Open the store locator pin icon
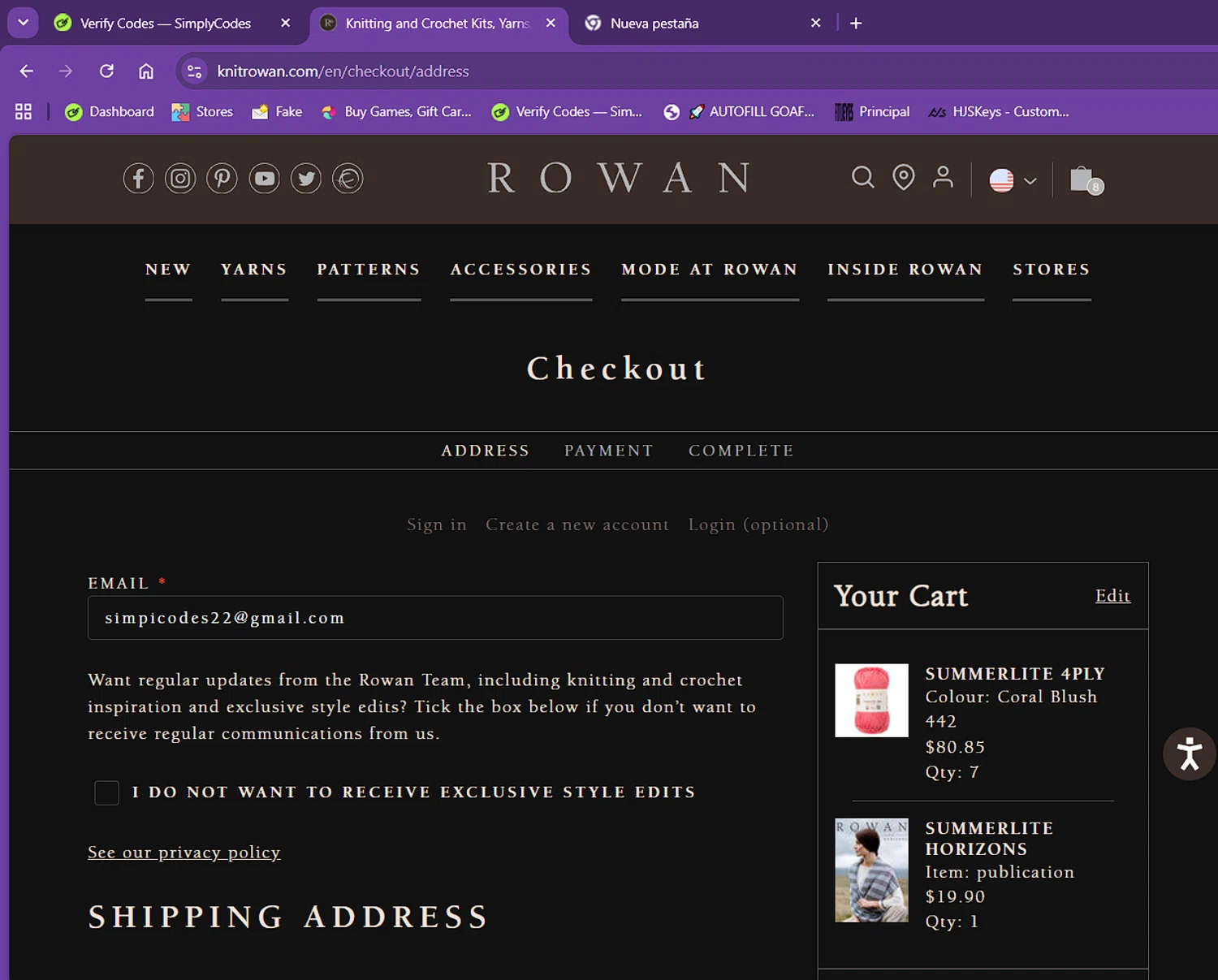1218x980 pixels. coord(903,177)
